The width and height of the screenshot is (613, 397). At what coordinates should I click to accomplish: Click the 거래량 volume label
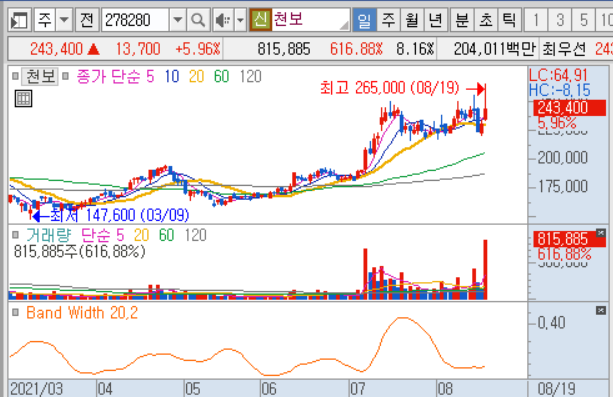click(x=49, y=235)
